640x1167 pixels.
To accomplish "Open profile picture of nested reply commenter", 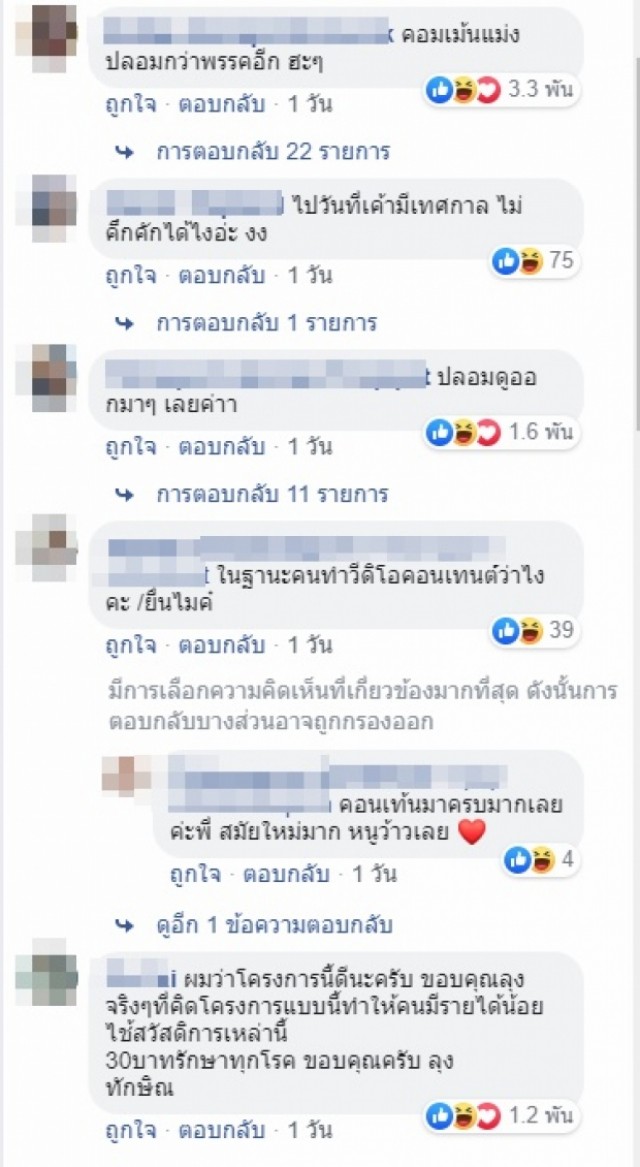I will coord(127,774).
